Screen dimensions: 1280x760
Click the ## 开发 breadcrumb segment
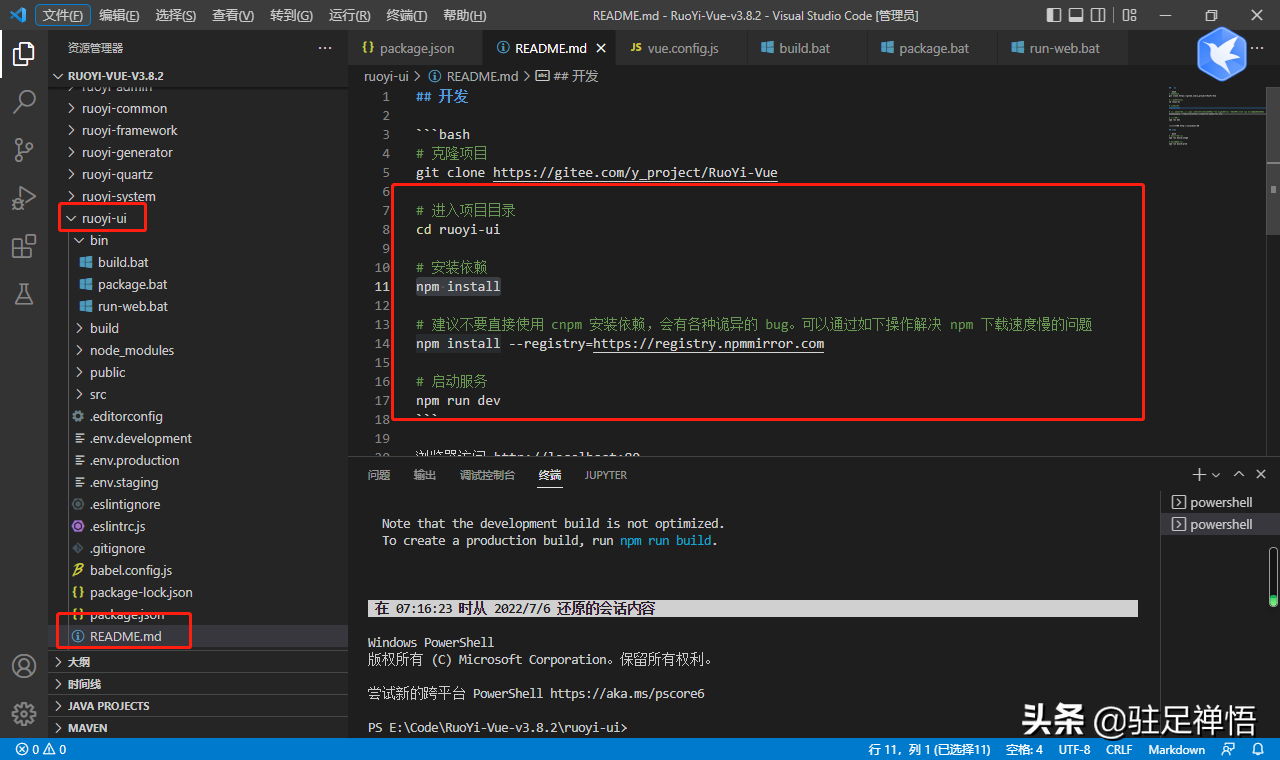[567, 76]
